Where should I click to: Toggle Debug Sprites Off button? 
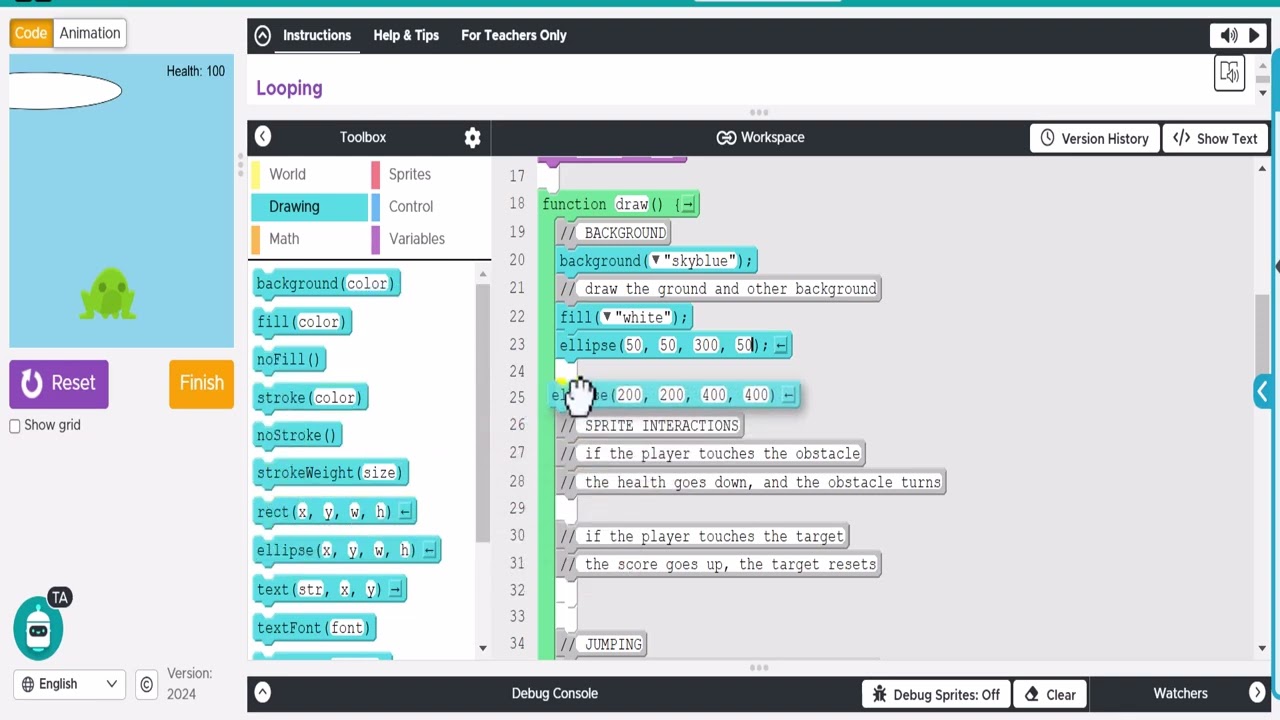coord(935,694)
